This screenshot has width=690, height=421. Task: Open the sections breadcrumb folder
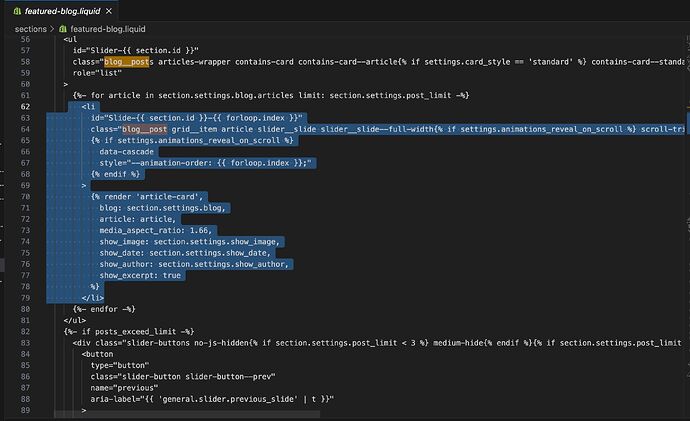pos(31,30)
